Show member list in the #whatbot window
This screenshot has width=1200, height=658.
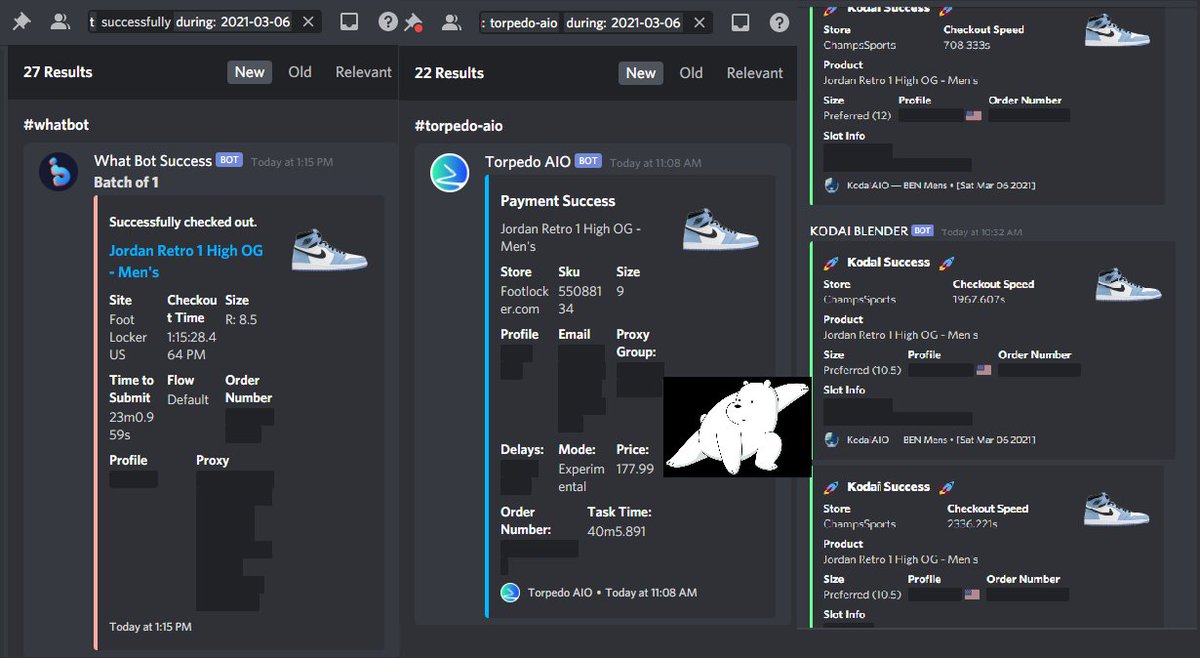pos(60,22)
